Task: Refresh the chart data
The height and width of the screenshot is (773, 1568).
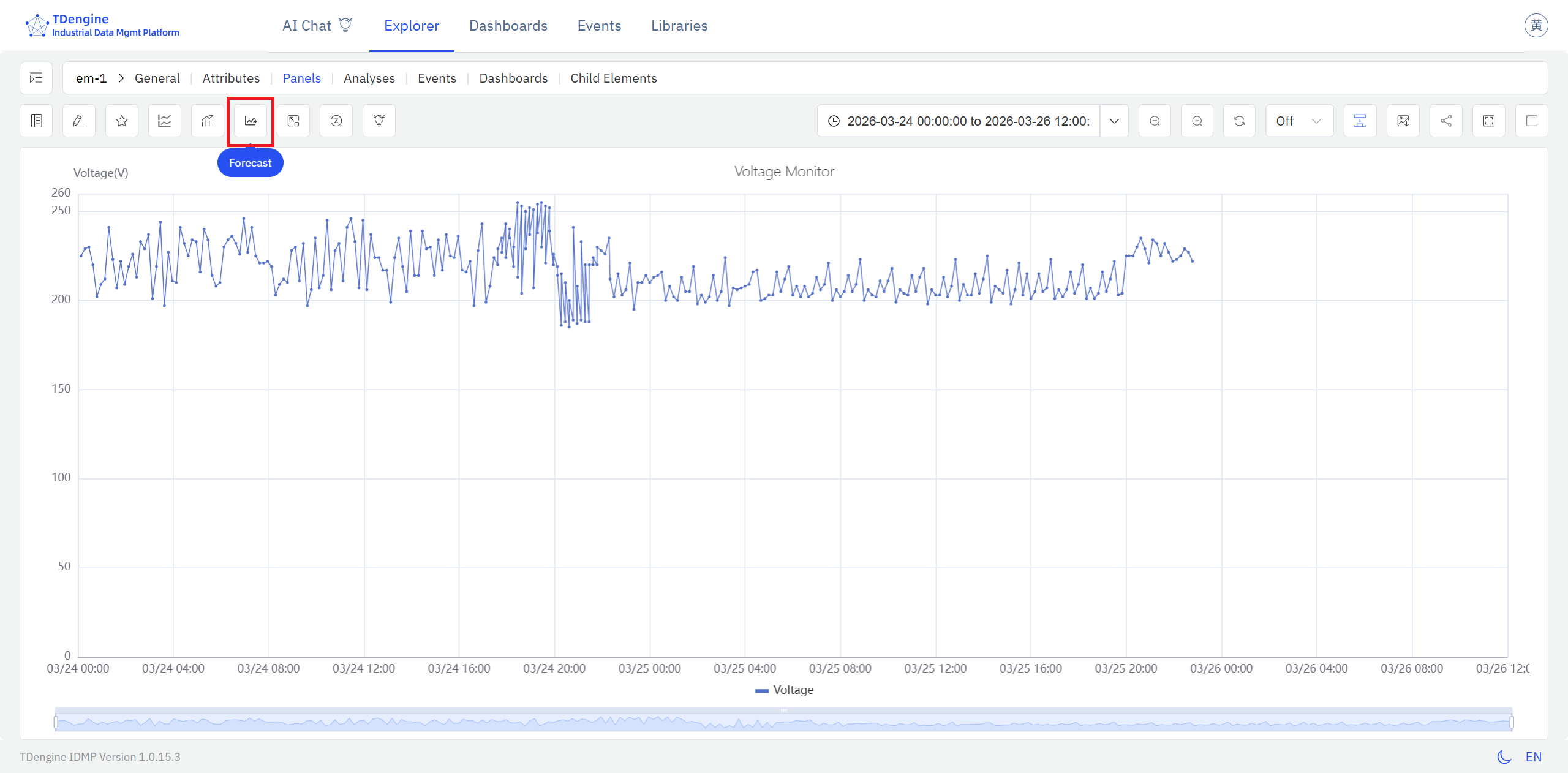Action: click(1240, 121)
